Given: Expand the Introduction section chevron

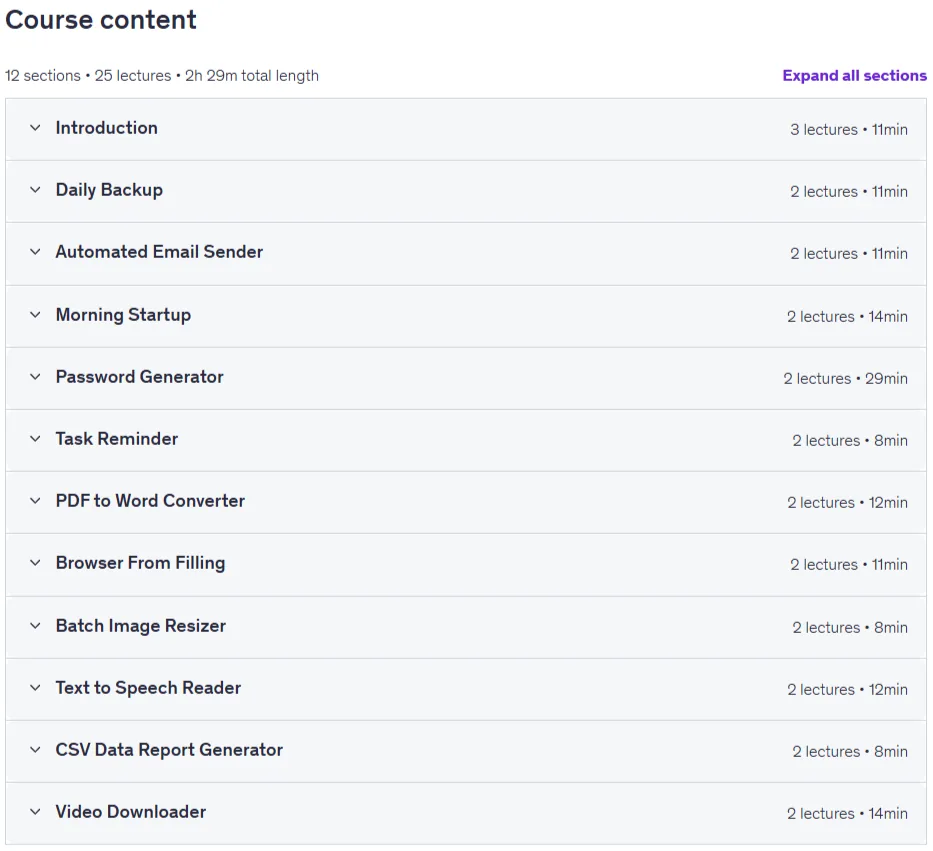Looking at the screenshot, I should [x=35, y=128].
